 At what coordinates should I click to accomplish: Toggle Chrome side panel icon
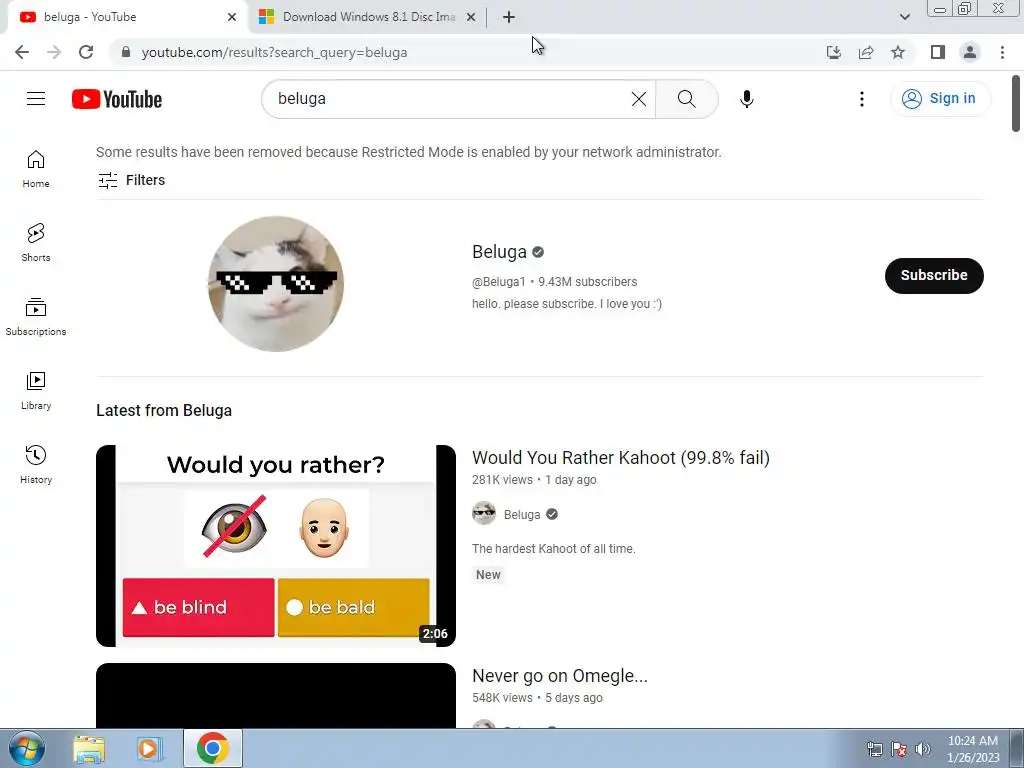click(938, 52)
